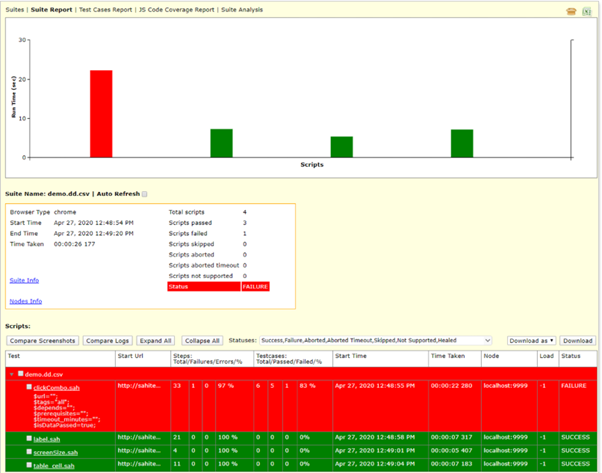Screen dimensions: 602x473
Task: Click the Expand All button
Action: (155, 341)
